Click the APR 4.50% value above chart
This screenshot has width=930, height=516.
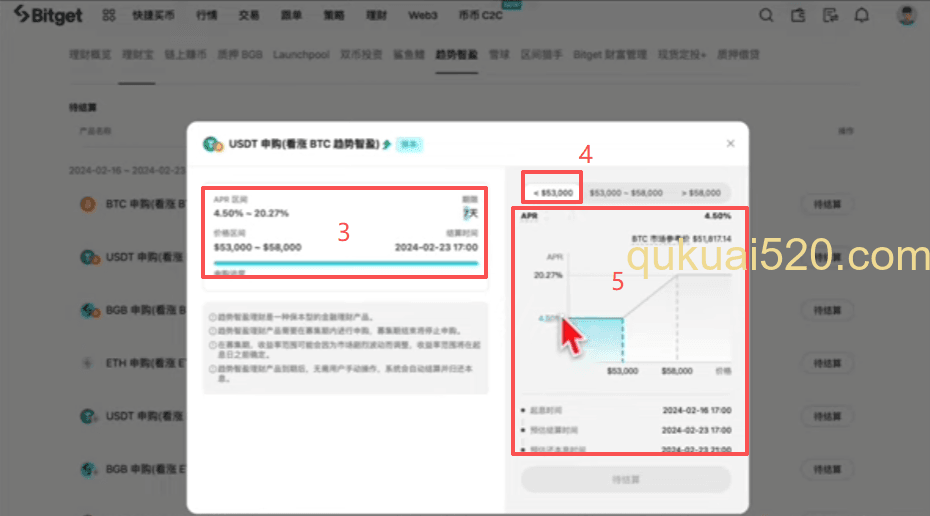718,216
